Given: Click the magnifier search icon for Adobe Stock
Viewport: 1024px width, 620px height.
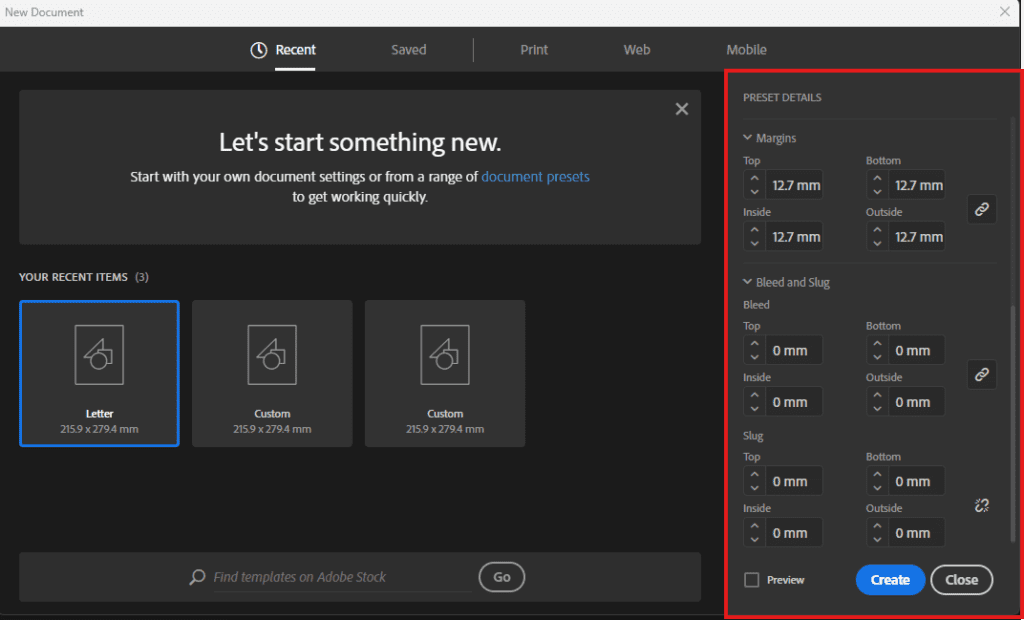Looking at the screenshot, I should [198, 577].
